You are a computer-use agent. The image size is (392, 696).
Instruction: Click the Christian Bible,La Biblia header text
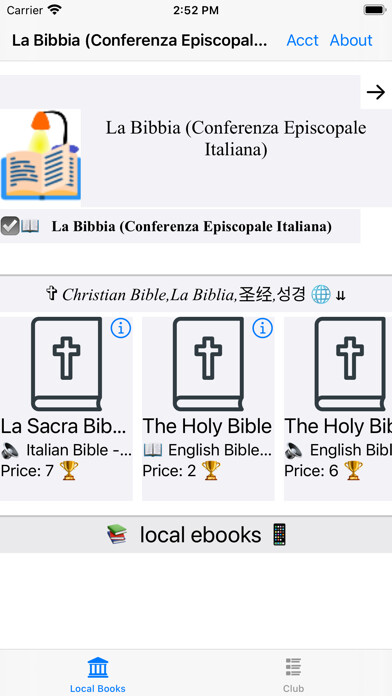(183, 294)
